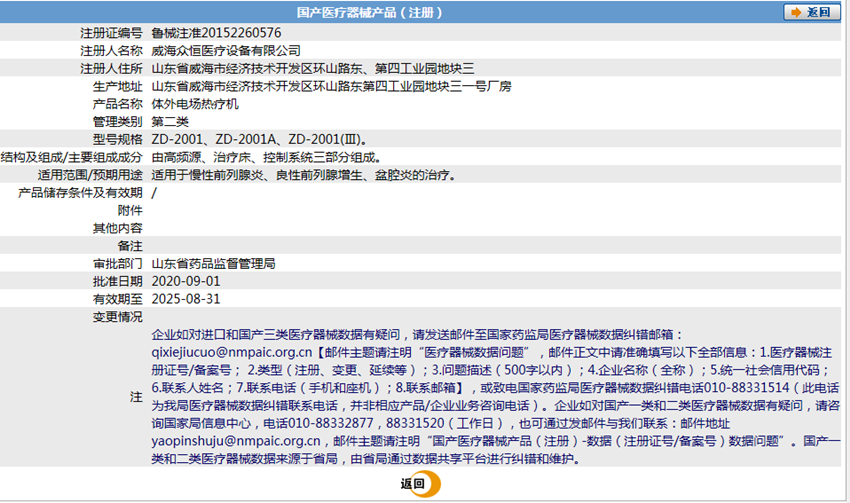Image resolution: width=850 pixels, height=503 pixels.
Task: Click the 附件 label
Action: point(130,211)
